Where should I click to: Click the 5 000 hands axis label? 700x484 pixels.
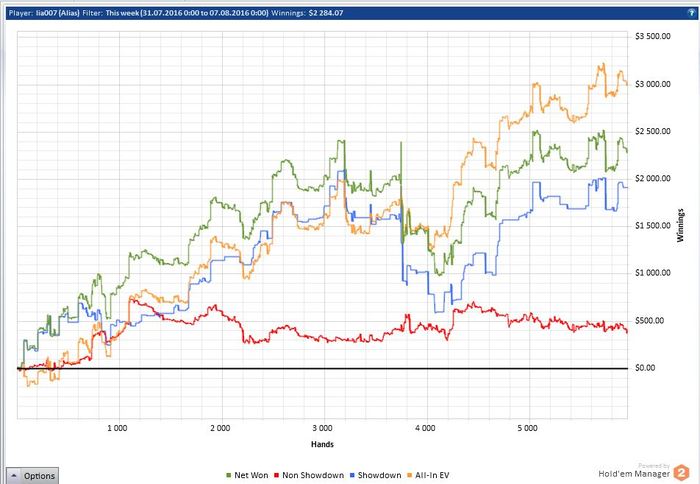528,428
